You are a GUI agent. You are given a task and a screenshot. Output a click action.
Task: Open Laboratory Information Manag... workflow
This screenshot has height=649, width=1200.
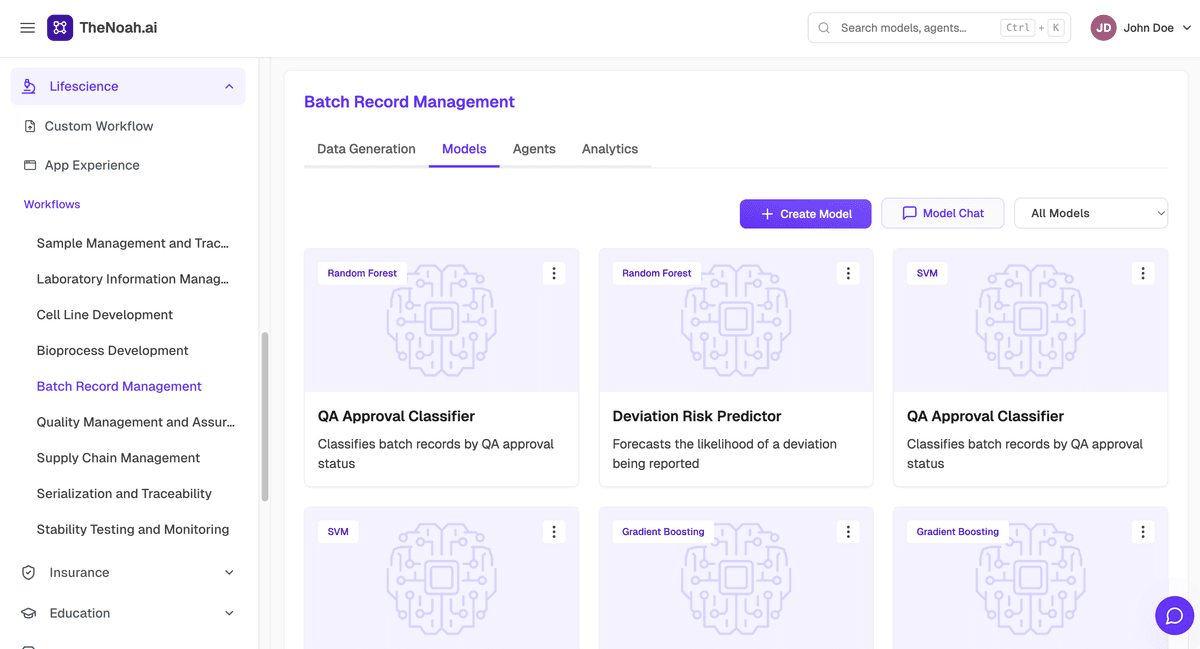133,279
